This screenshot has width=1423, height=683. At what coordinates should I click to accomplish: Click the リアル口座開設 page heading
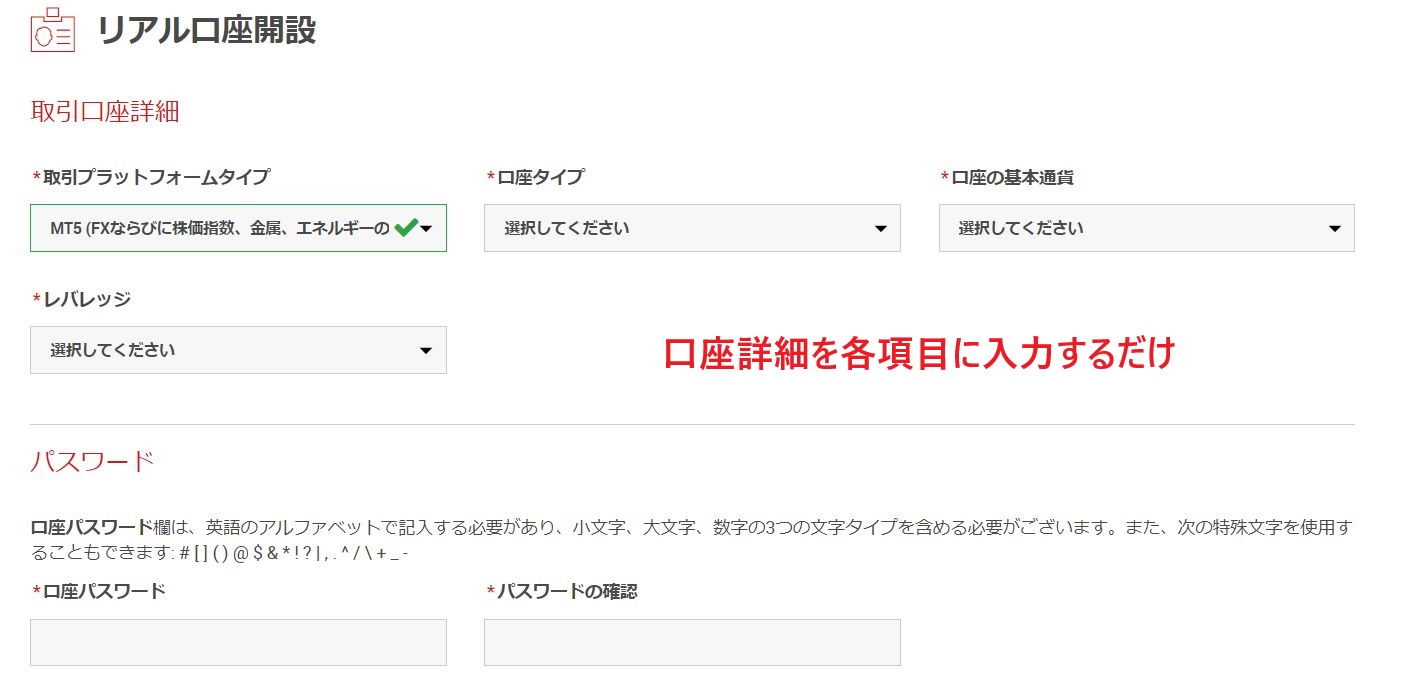pyautogui.click(x=206, y=30)
